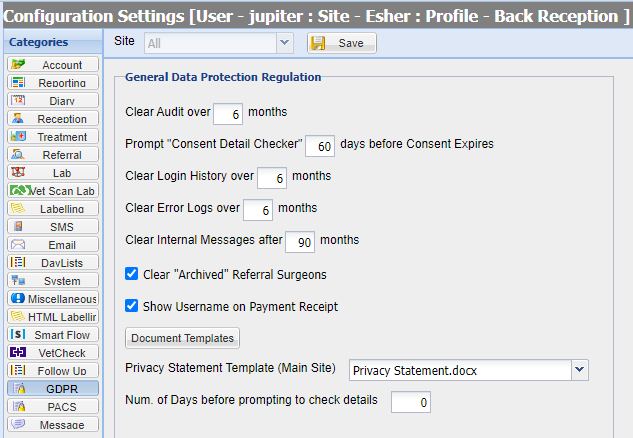Click the Miscellaneous info icon
This screenshot has width=633, height=438.
coord(17,298)
